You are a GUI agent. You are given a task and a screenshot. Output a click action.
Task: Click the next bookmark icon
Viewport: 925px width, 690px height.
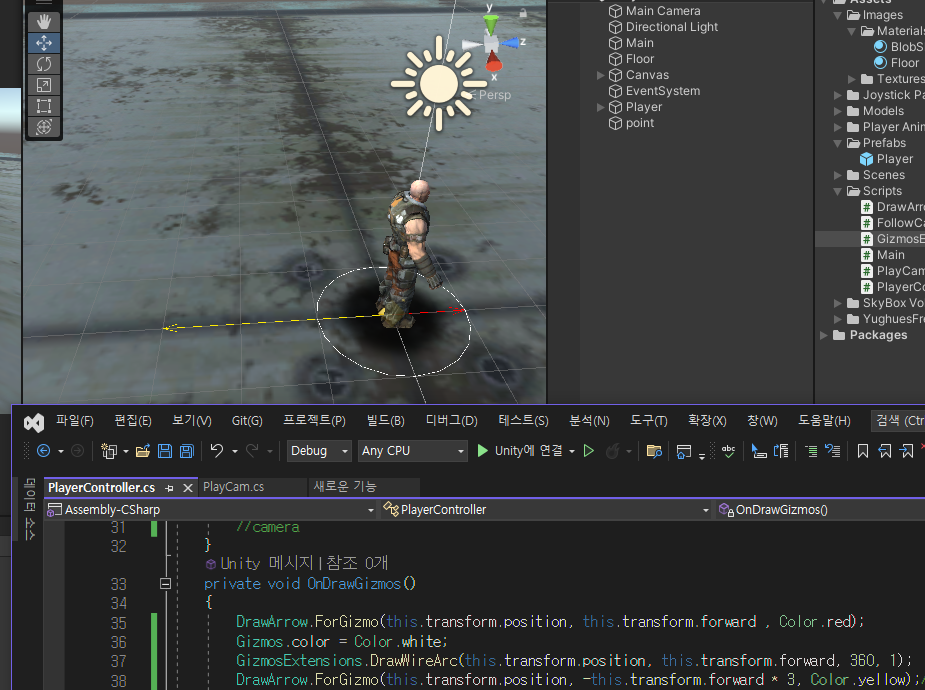tap(906, 452)
